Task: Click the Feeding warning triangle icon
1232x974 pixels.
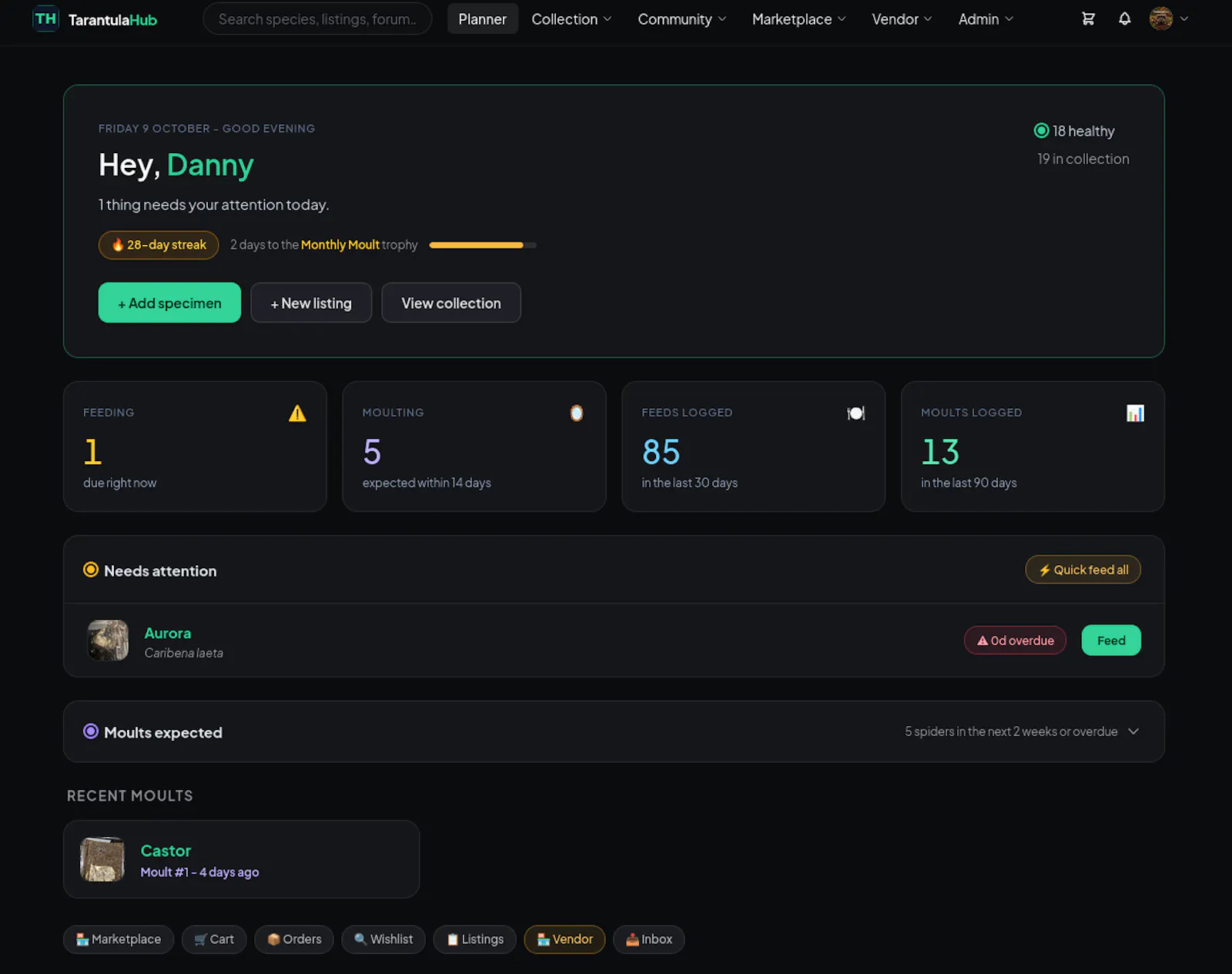Action: (297, 413)
